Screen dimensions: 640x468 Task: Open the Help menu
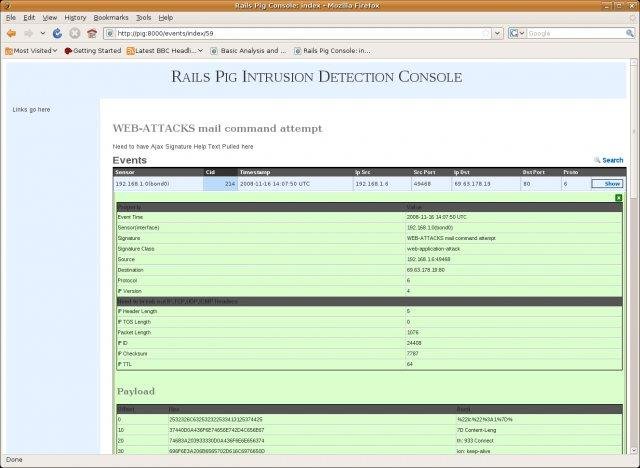pyautogui.click(x=166, y=18)
